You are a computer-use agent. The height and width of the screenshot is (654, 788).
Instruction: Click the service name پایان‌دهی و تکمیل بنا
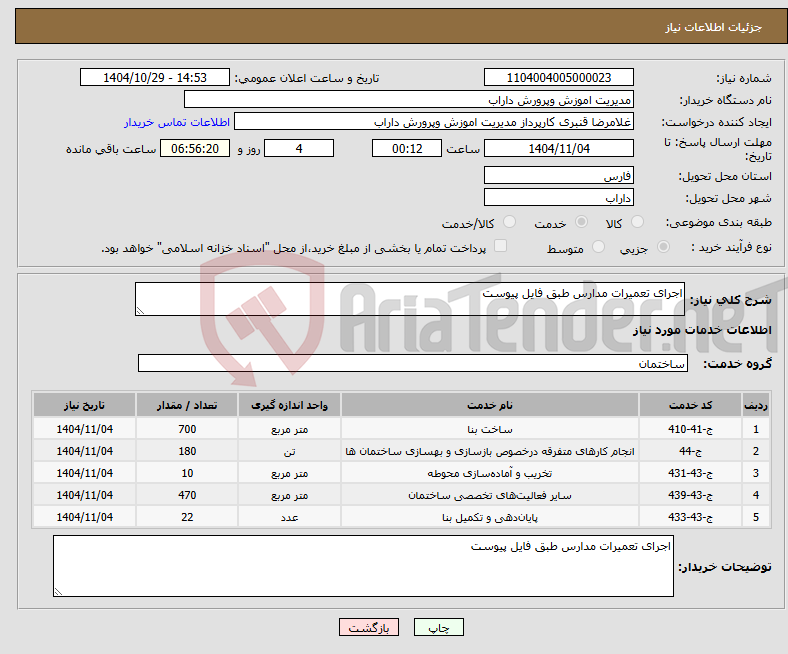489,517
